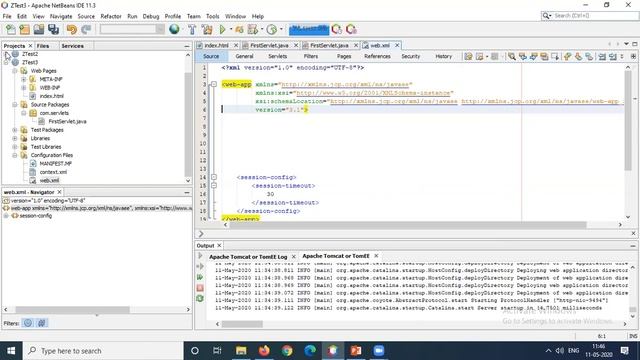Switch to the Servlets view of web.xml

(x=278, y=56)
